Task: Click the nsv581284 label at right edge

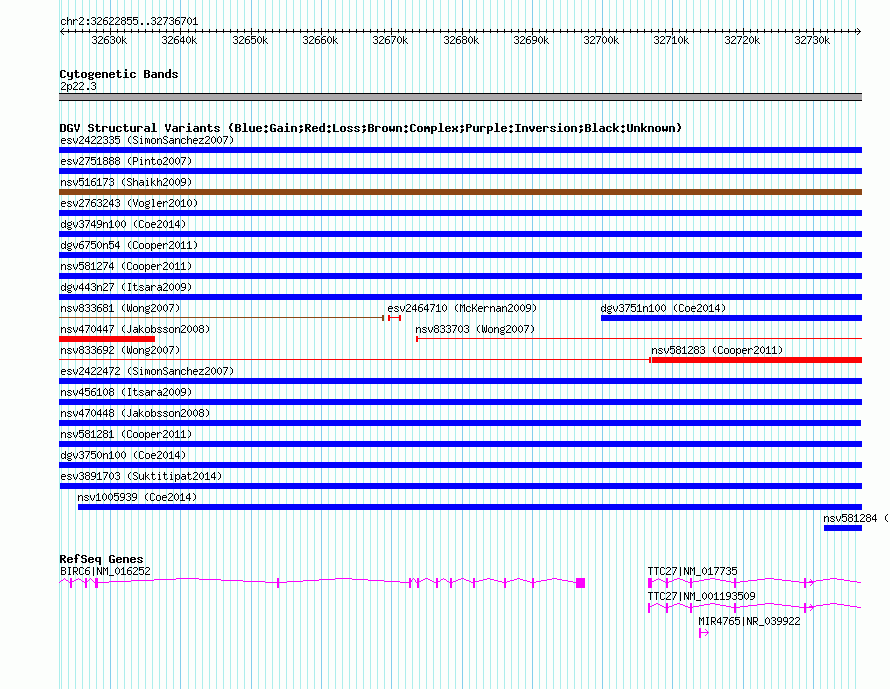Action: pyautogui.click(x=855, y=518)
